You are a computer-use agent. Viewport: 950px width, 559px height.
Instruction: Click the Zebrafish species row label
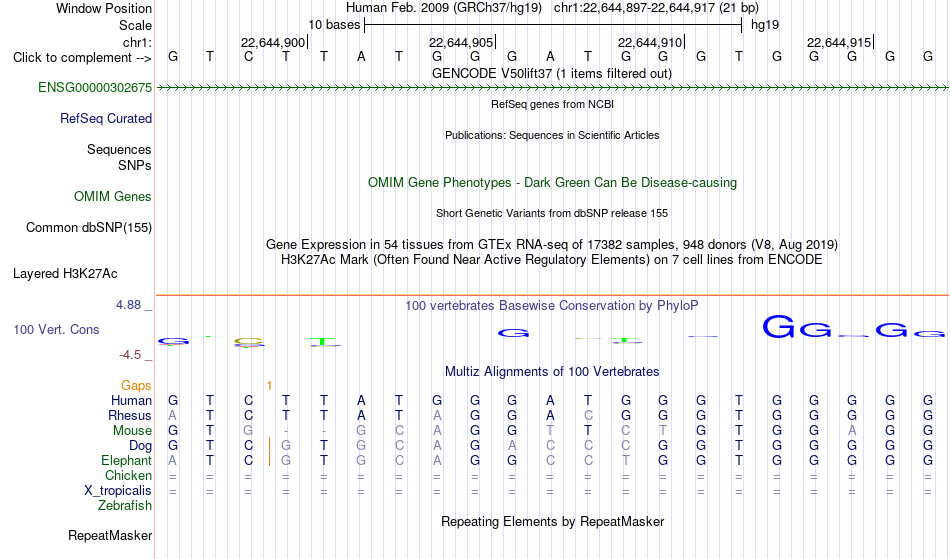point(125,505)
